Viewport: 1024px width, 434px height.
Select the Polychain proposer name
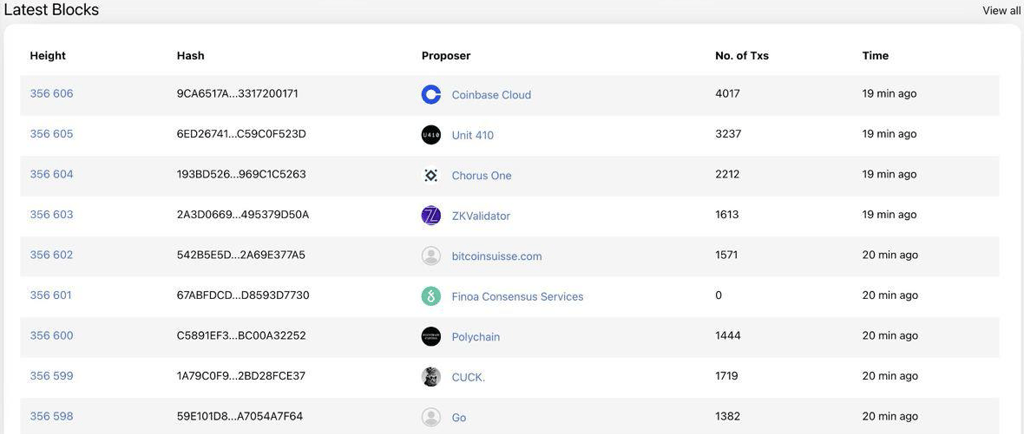pyautogui.click(x=475, y=337)
